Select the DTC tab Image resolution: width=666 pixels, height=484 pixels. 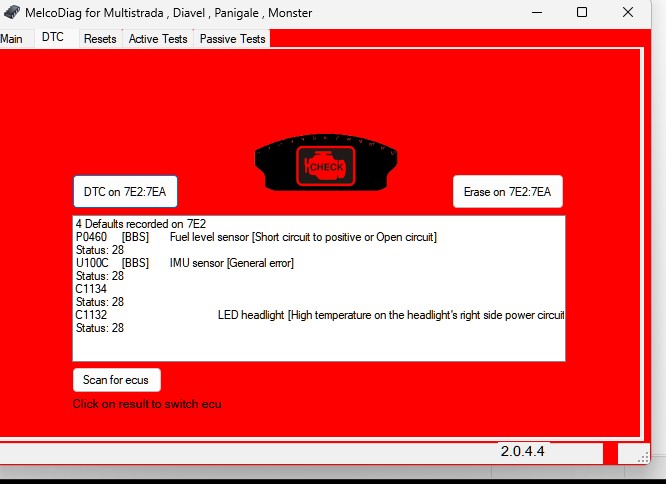click(53, 37)
